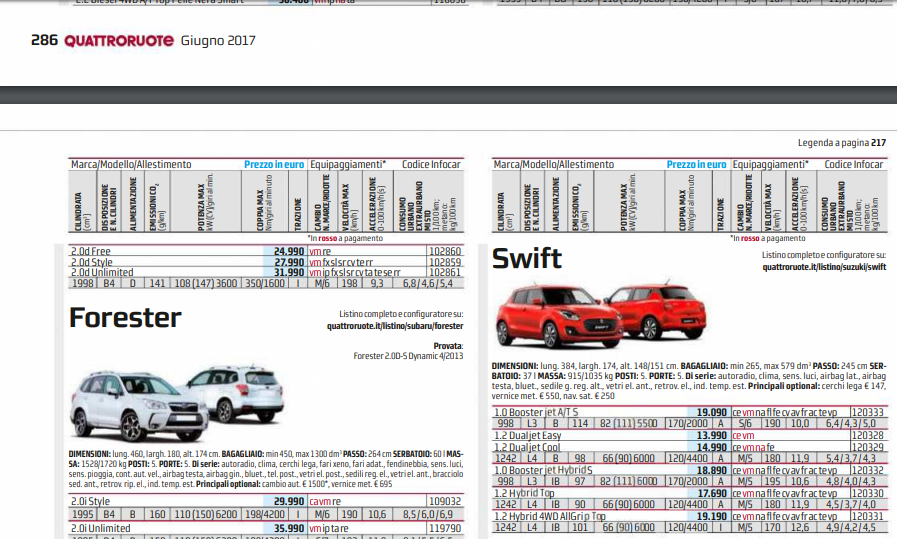Click 'Prezzo in euro' header above Swift listing
Viewport: 897px width, 539px height.
click(696, 164)
